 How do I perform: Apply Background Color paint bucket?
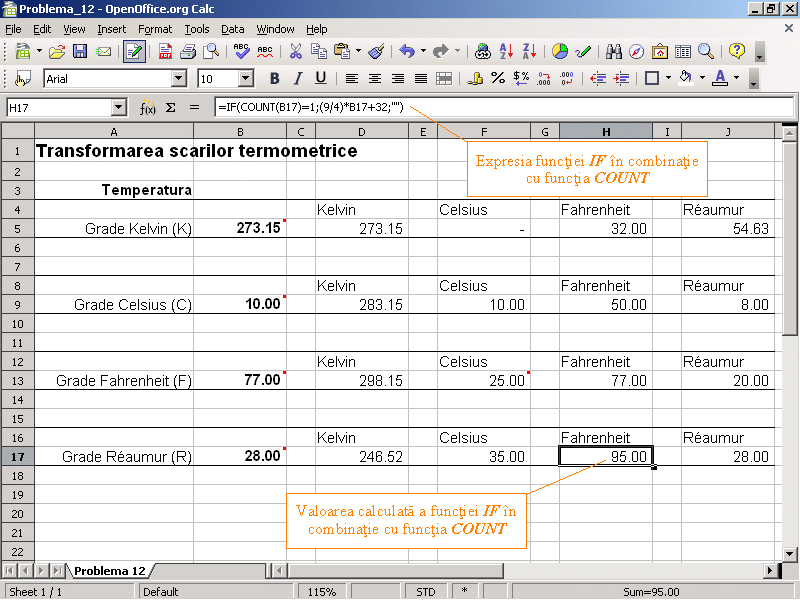[686, 79]
